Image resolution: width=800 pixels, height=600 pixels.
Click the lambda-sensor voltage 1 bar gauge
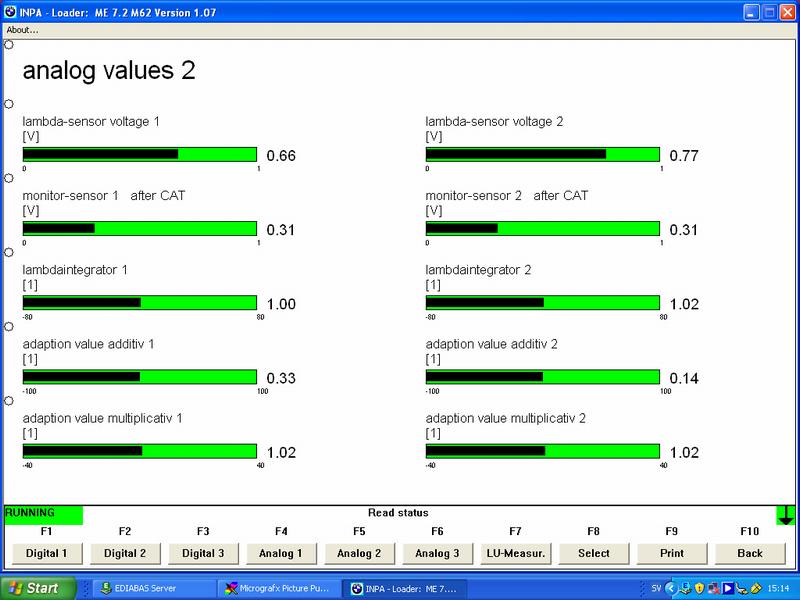(140, 155)
